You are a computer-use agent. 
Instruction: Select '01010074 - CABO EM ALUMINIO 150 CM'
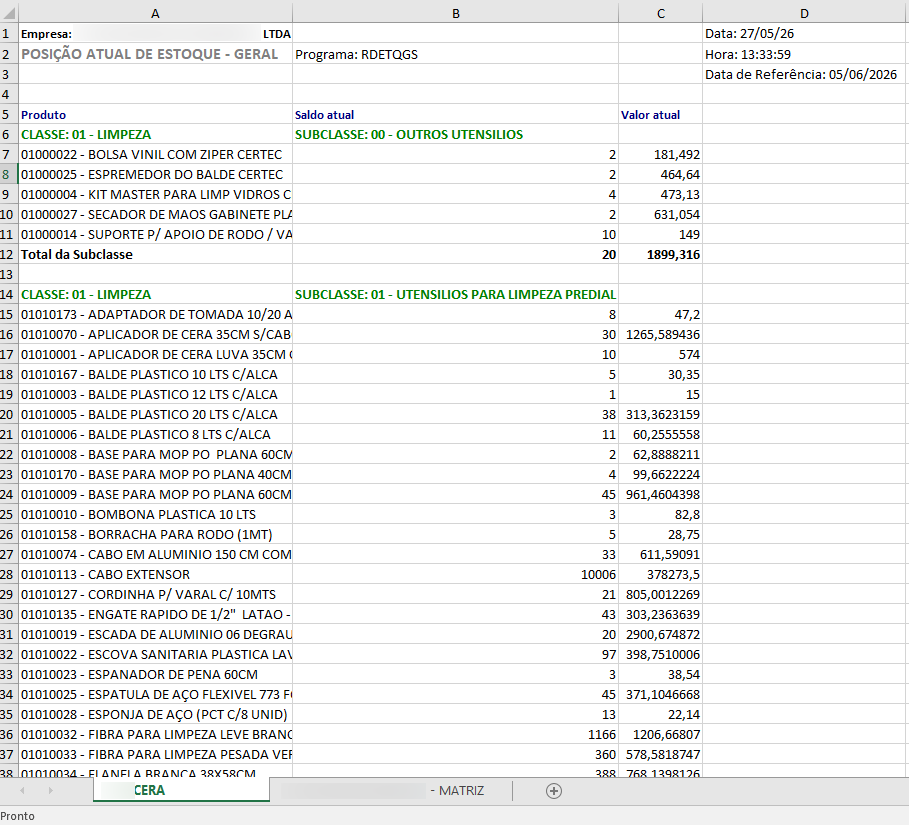pos(155,555)
